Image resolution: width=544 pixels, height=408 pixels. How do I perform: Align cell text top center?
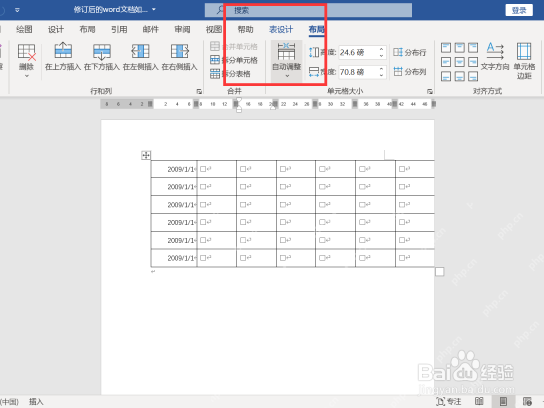(459, 48)
